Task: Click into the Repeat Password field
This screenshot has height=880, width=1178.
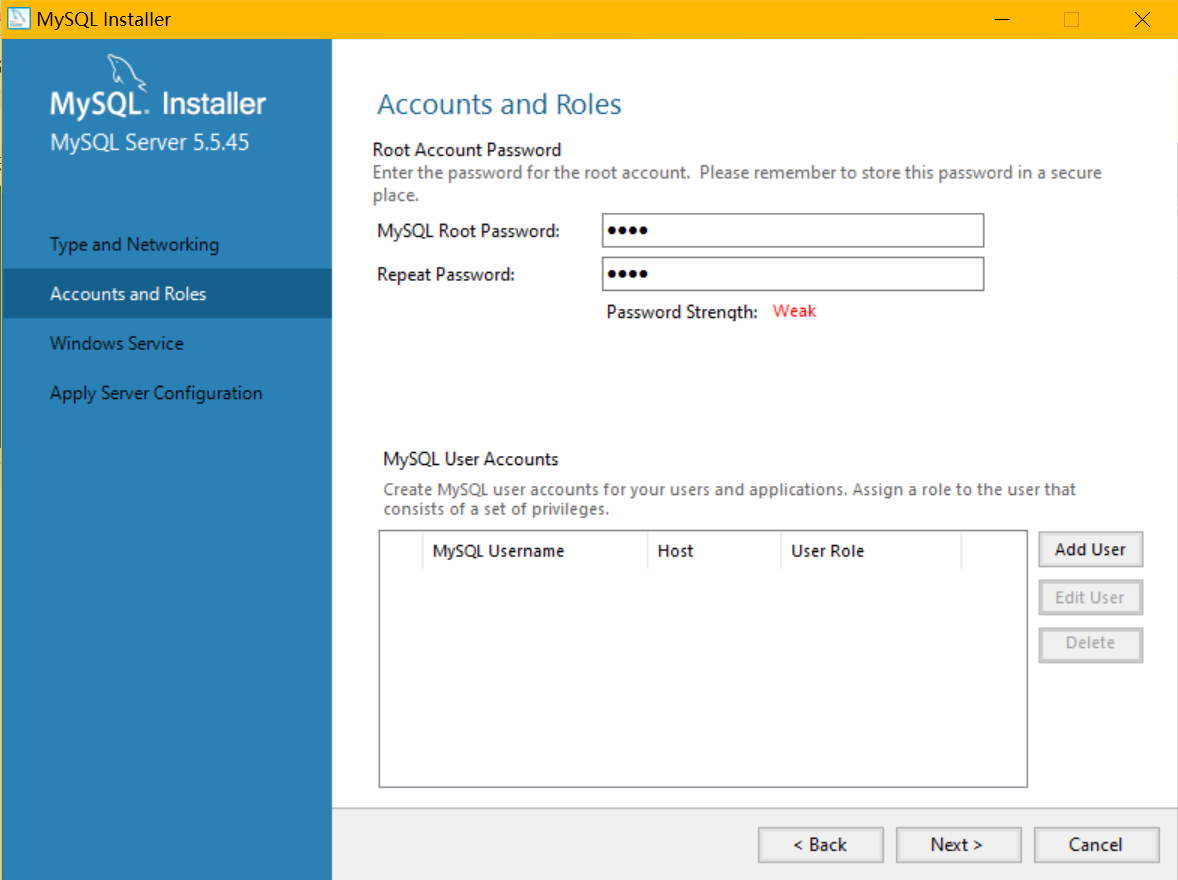Action: 793,275
